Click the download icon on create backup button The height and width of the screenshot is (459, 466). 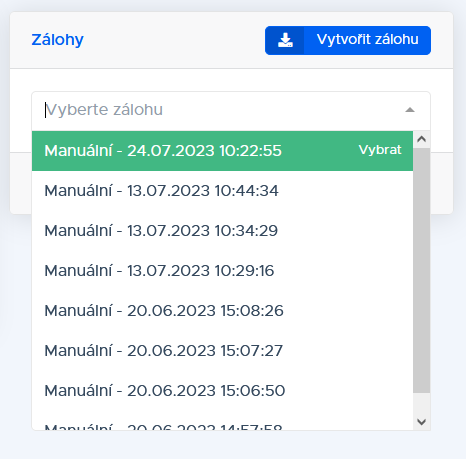[285, 40]
